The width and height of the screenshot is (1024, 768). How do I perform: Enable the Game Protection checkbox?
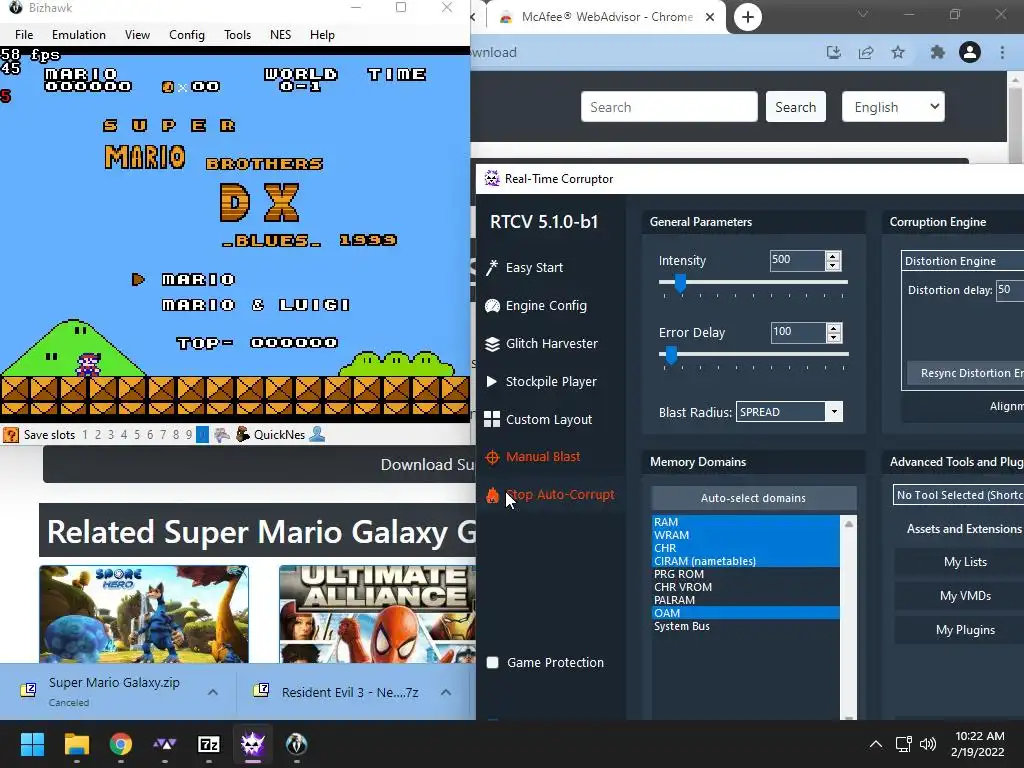492,662
